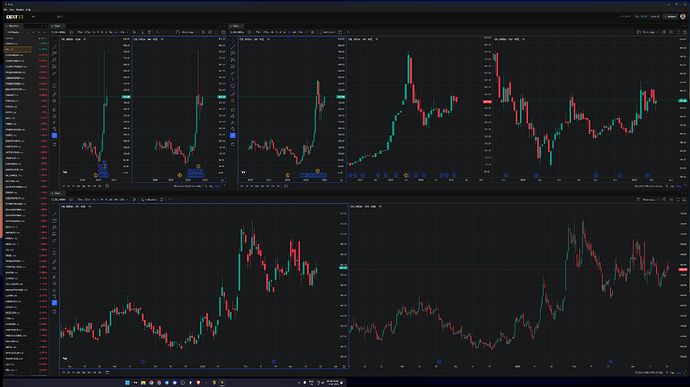This screenshot has width=690, height=387.
Task: Click the Indicators button in top-right chart toolbar
Action: [x=327, y=32]
